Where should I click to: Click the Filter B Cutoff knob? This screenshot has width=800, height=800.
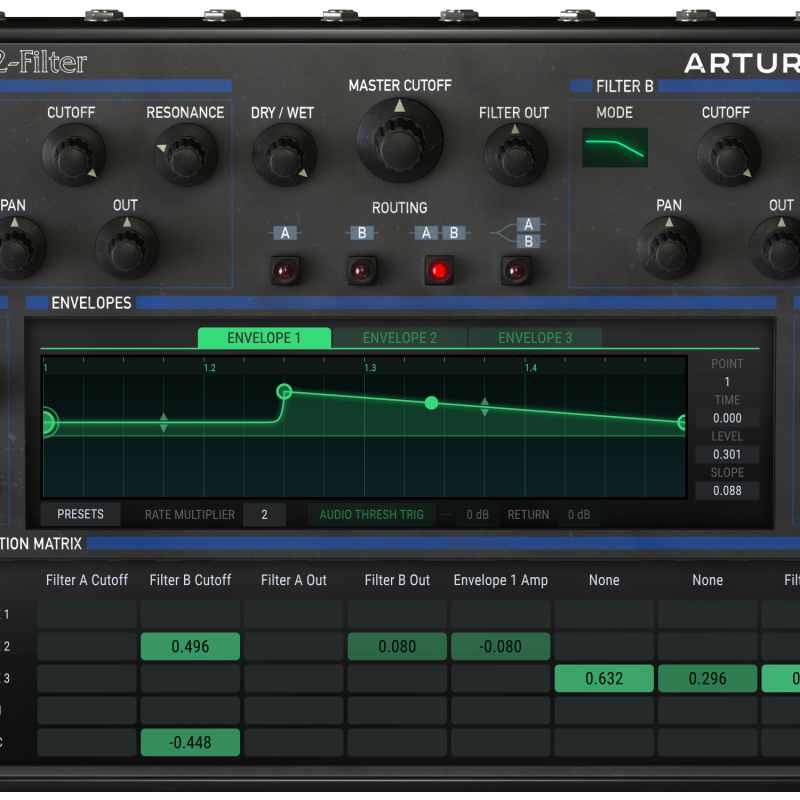click(x=729, y=155)
